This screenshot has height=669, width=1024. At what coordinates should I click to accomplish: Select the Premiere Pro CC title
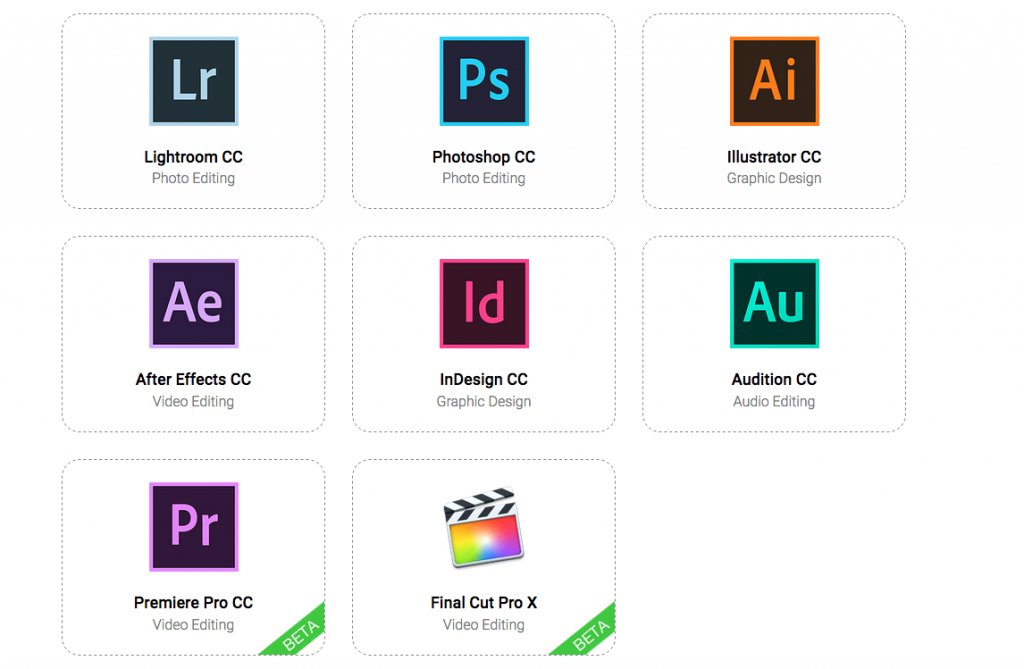click(193, 602)
